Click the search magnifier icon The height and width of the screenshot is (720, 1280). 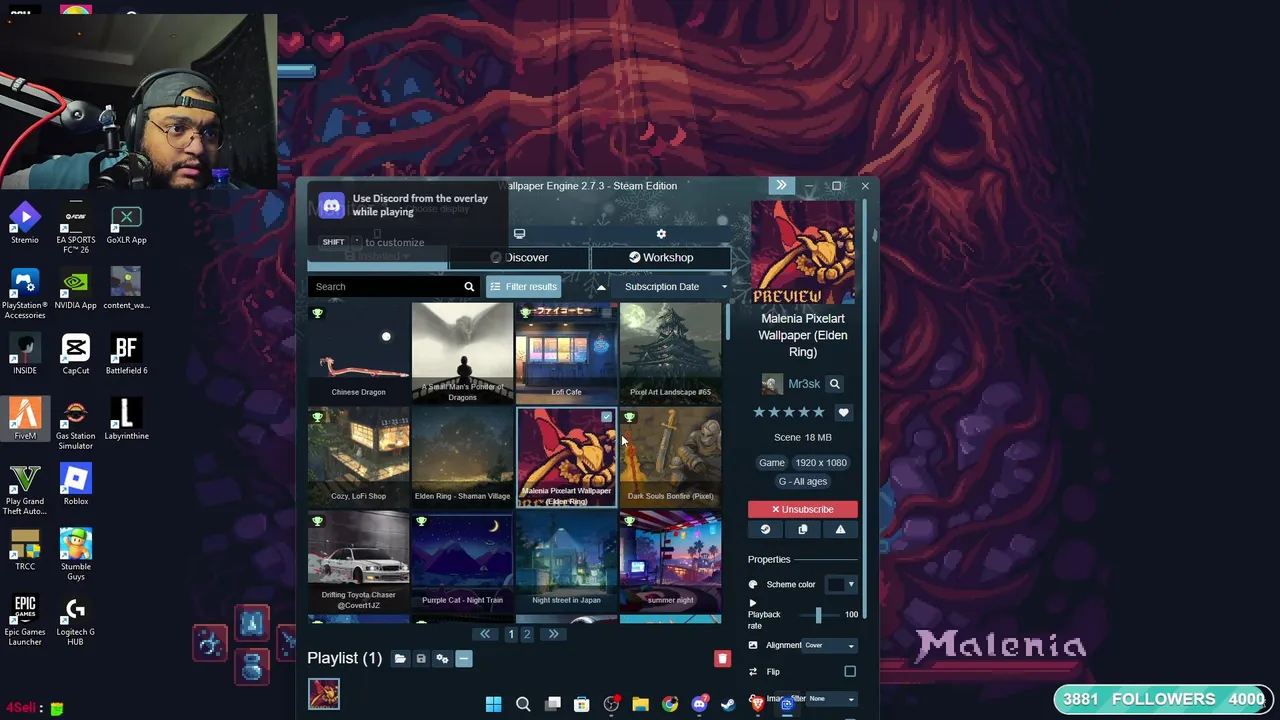[x=469, y=286]
